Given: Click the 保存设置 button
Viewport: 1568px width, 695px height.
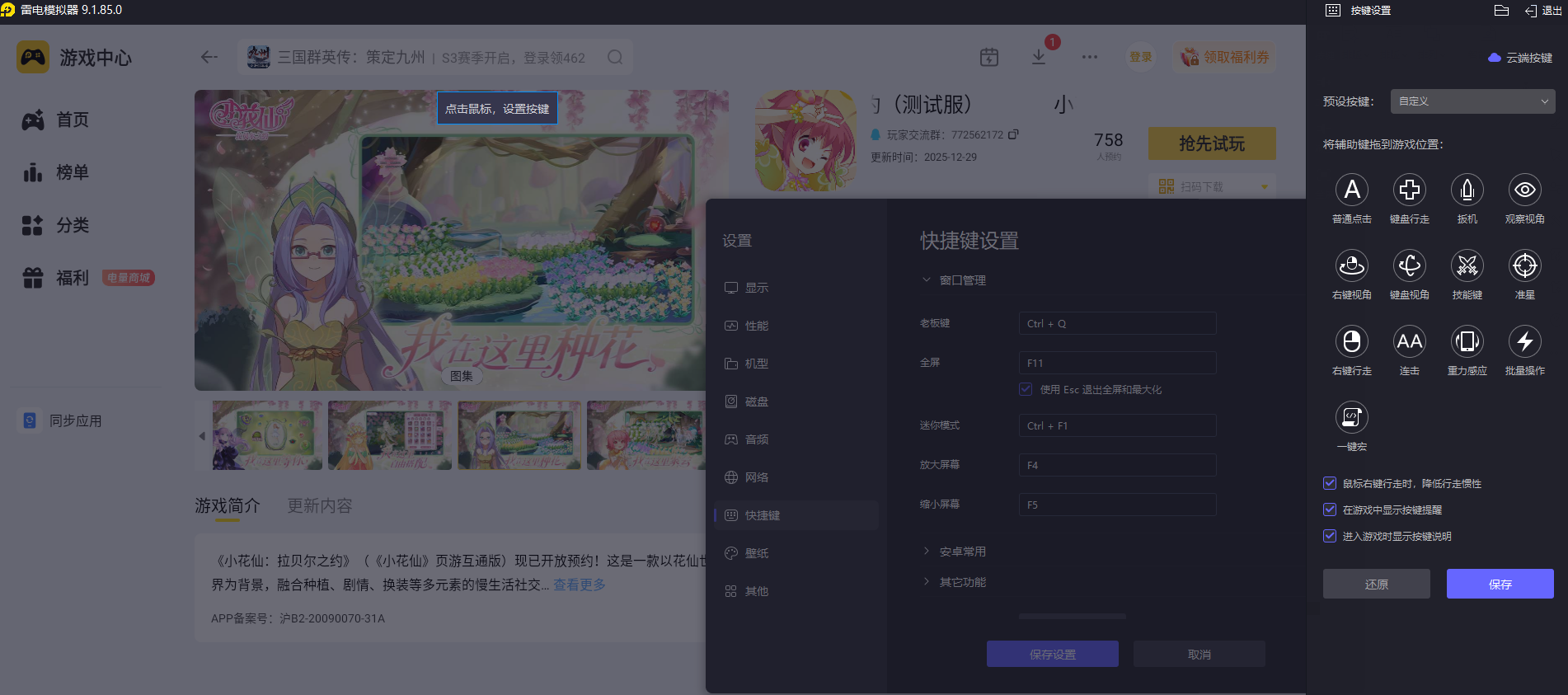Looking at the screenshot, I should (x=1053, y=654).
